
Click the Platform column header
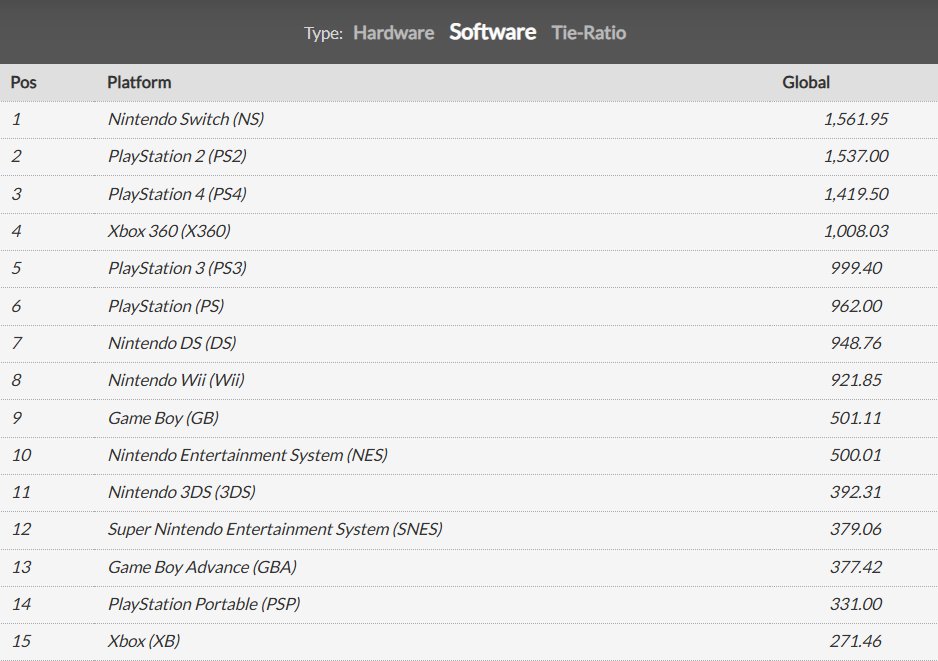pyautogui.click(x=139, y=82)
